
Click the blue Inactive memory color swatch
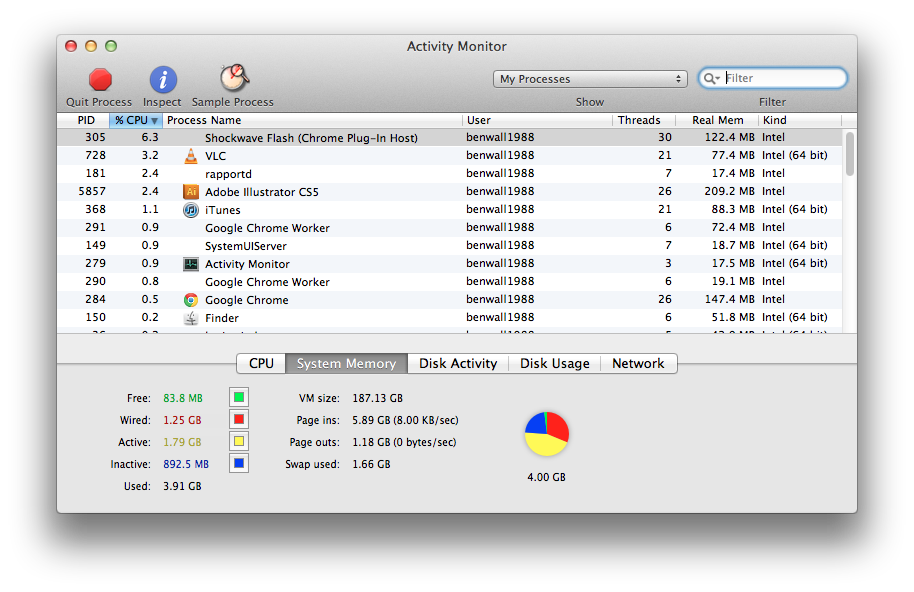[x=239, y=463]
